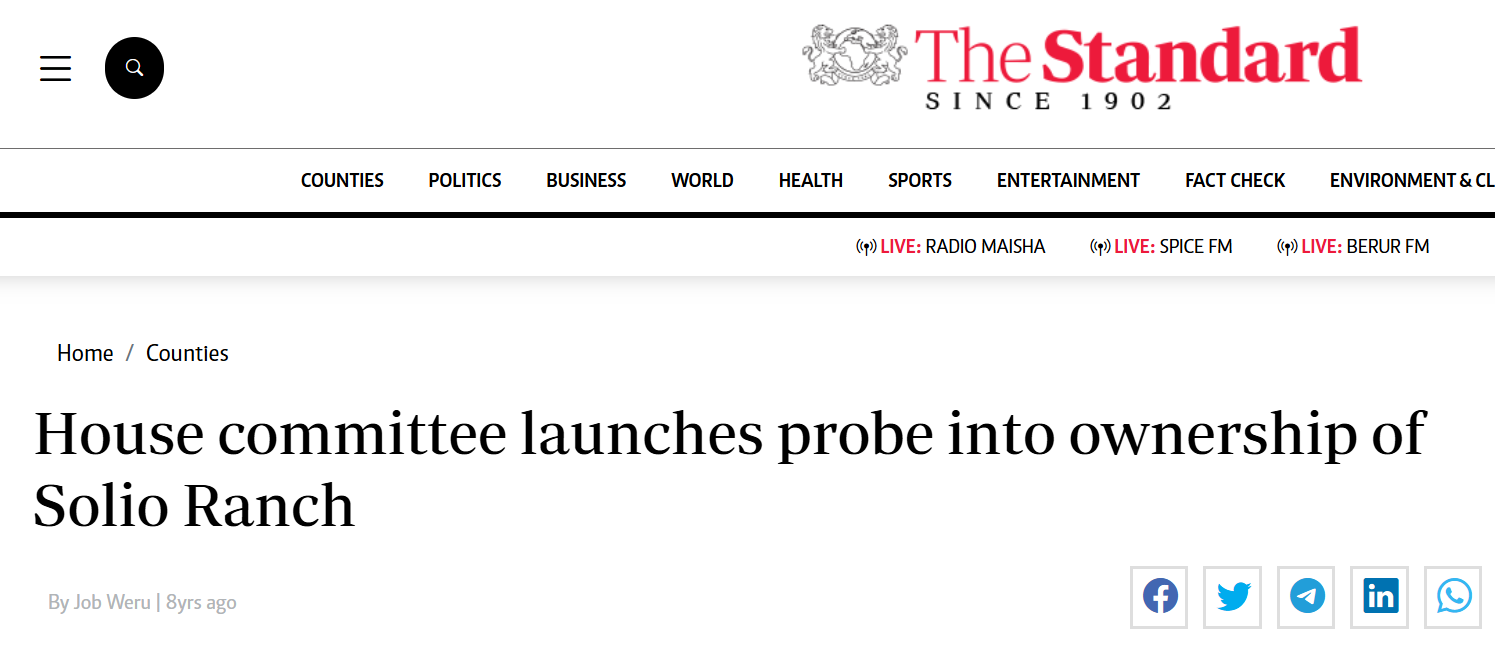Open the World news section
Image resolution: width=1495 pixels, height=658 pixels.
702,180
